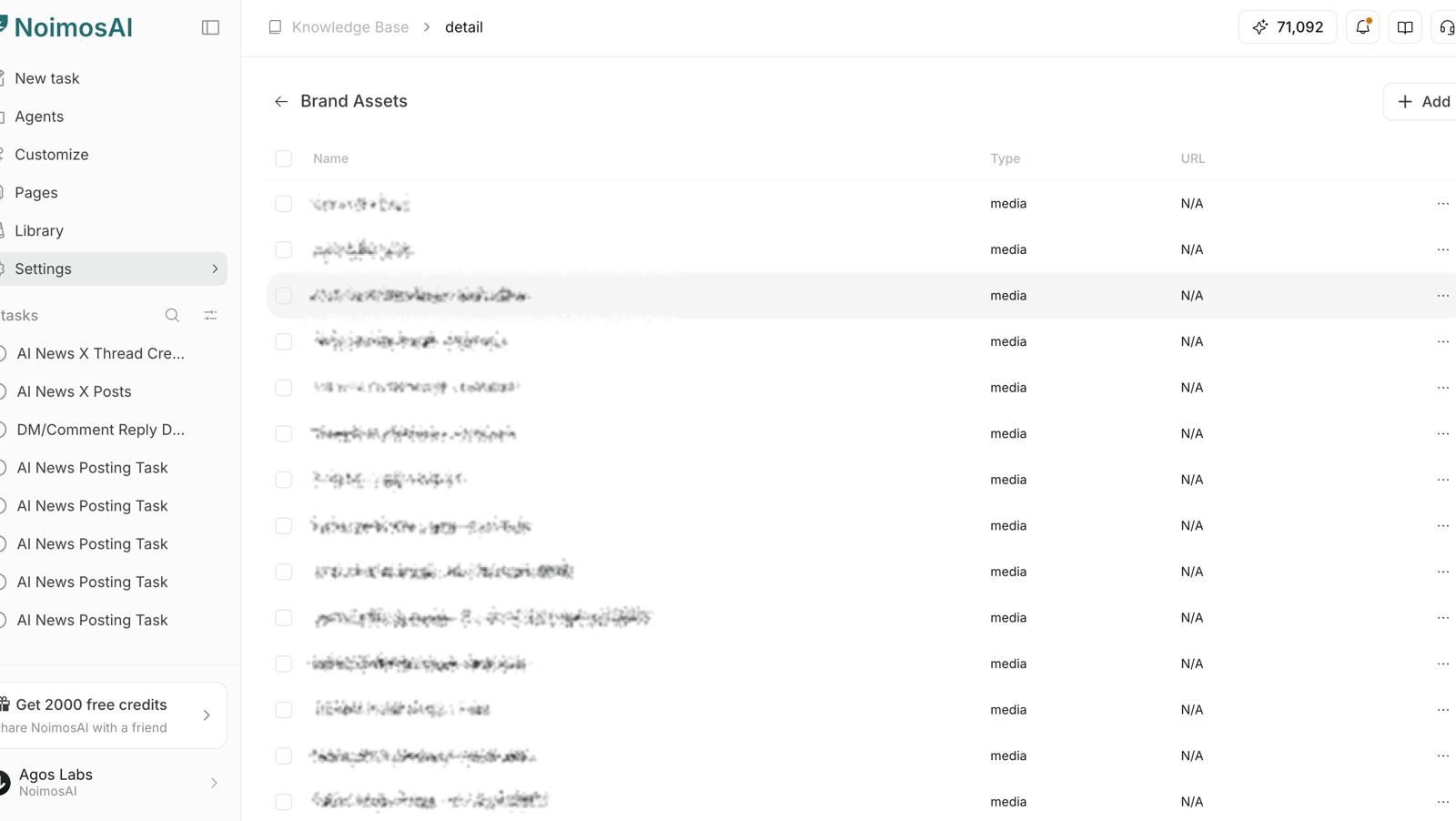Open more options for eleventh media row
Screen dimensions: 1456x821
1443,664
